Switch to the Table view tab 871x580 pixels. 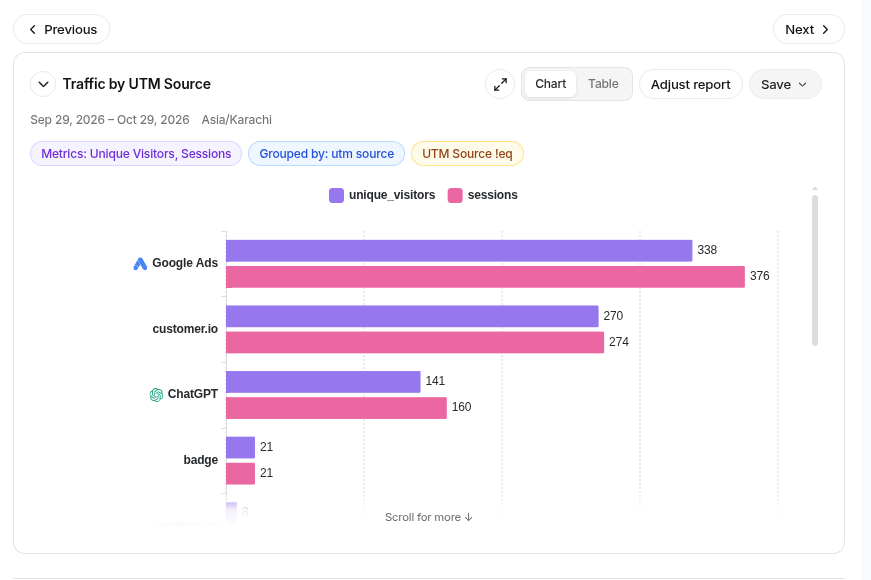(x=603, y=84)
